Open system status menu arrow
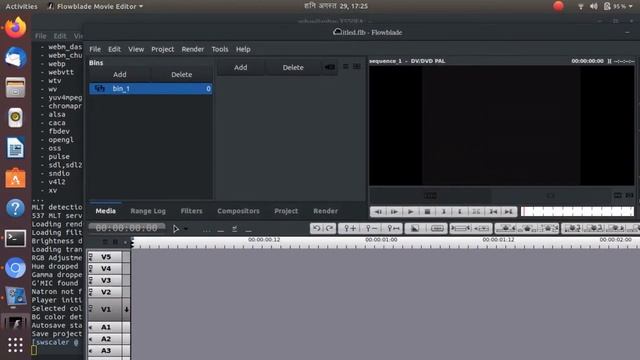This screenshot has height=360, width=640. [x=631, y=7]
